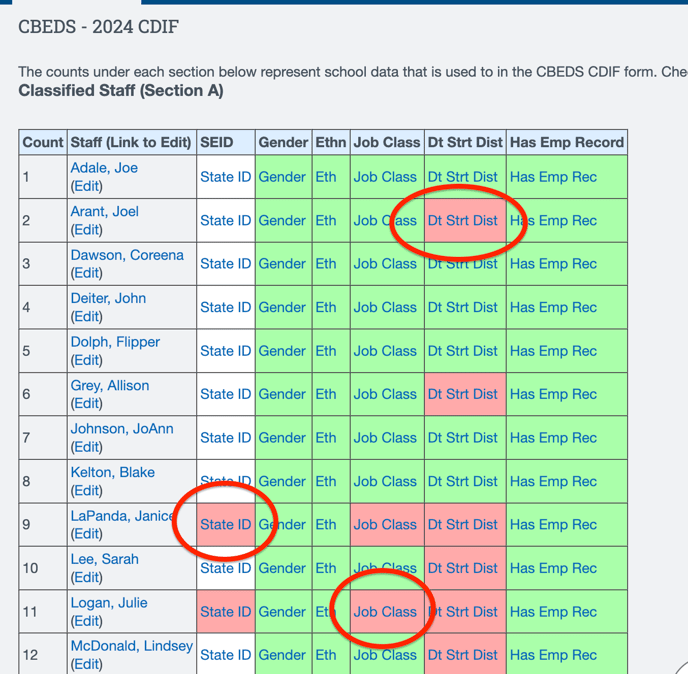Open Has Emp Rec for Adale, Joe
This screenshot has height=674, width=688.
pyautogui.click(x=553, y=177)
